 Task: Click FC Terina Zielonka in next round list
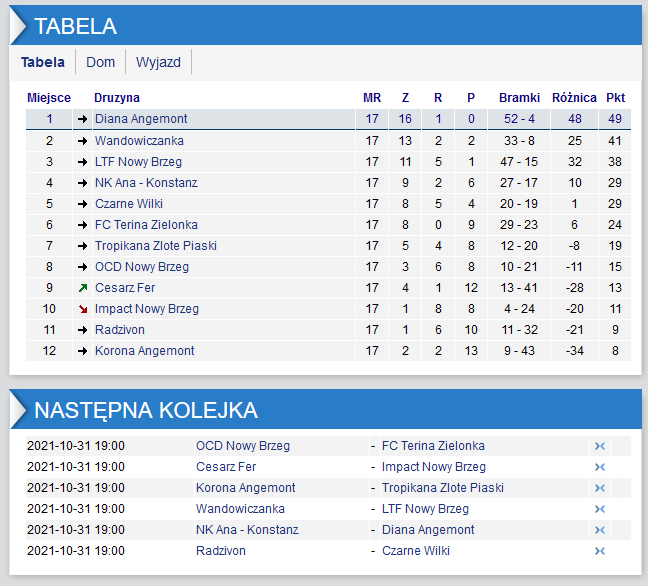433,446
